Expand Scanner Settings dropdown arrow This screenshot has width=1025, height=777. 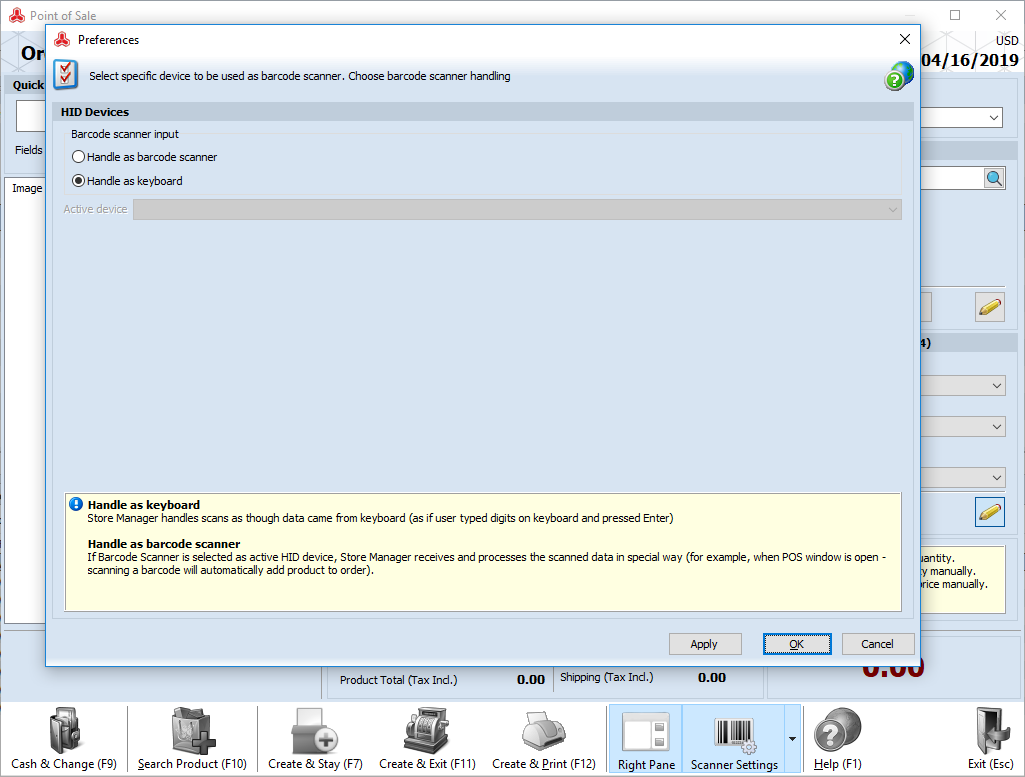coord(792,739)
